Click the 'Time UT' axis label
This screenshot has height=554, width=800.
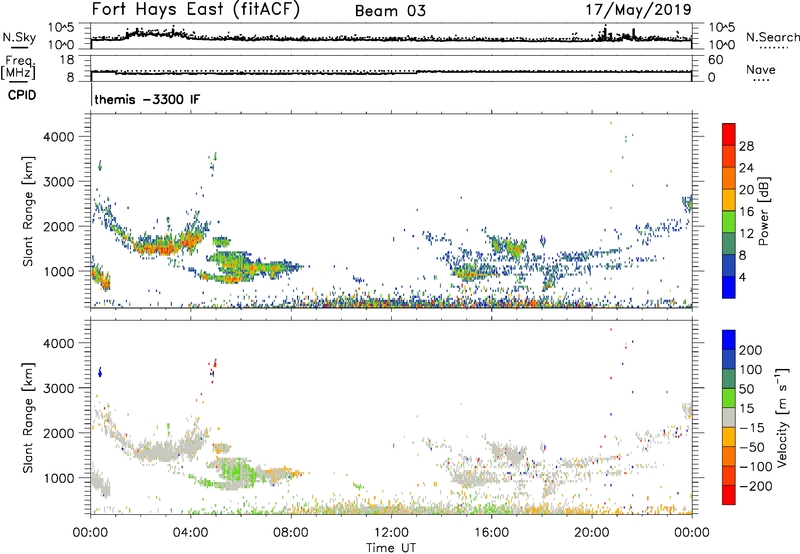(391, 547)
